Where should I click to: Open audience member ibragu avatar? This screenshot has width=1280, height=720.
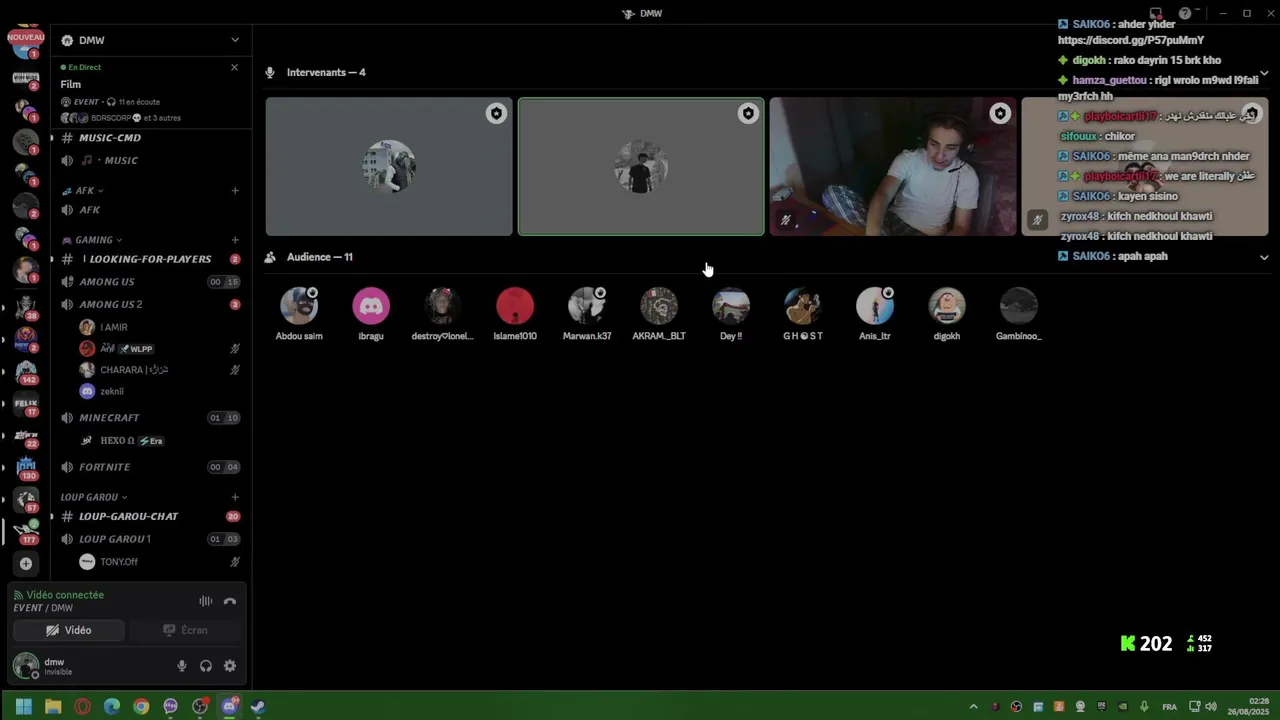(x=371, y=307)
